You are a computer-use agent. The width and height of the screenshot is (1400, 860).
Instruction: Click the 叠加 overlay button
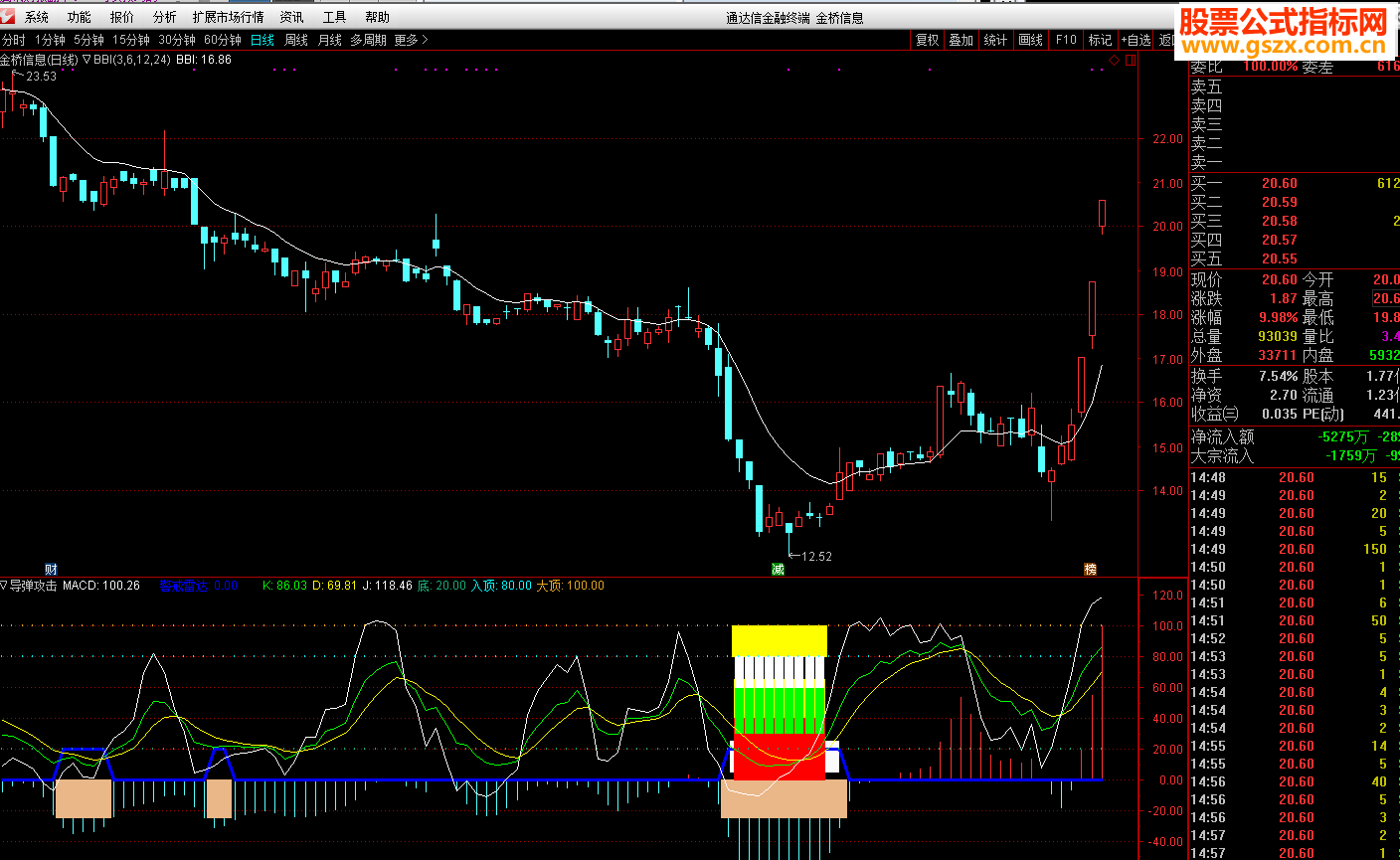[x=962, y=40]
